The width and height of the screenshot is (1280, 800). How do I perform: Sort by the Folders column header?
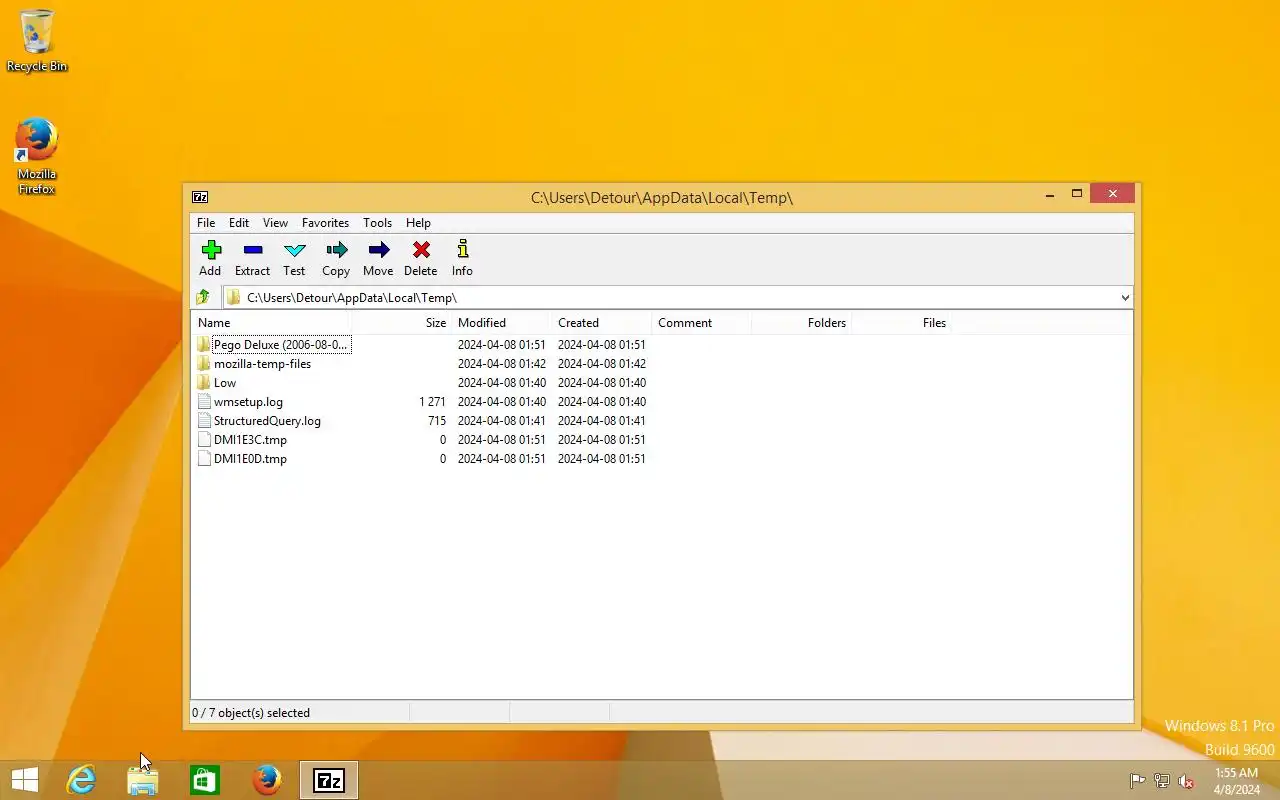(801, 323)
